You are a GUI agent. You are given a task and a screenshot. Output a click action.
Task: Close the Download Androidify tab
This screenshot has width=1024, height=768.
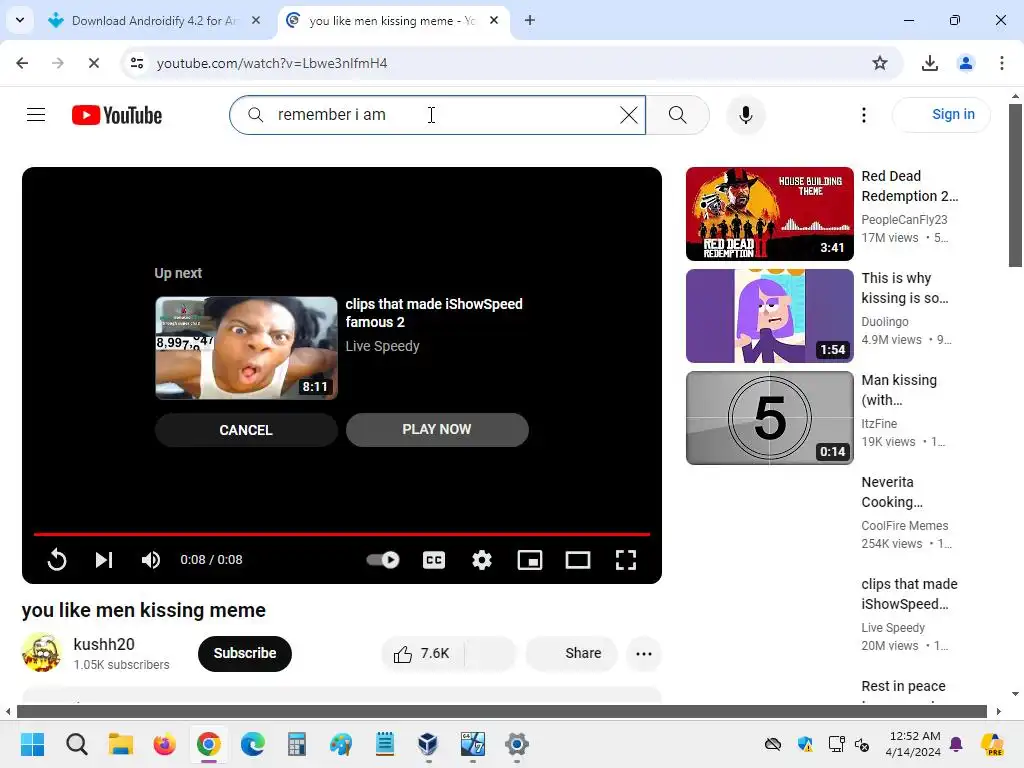click(256, 20)
